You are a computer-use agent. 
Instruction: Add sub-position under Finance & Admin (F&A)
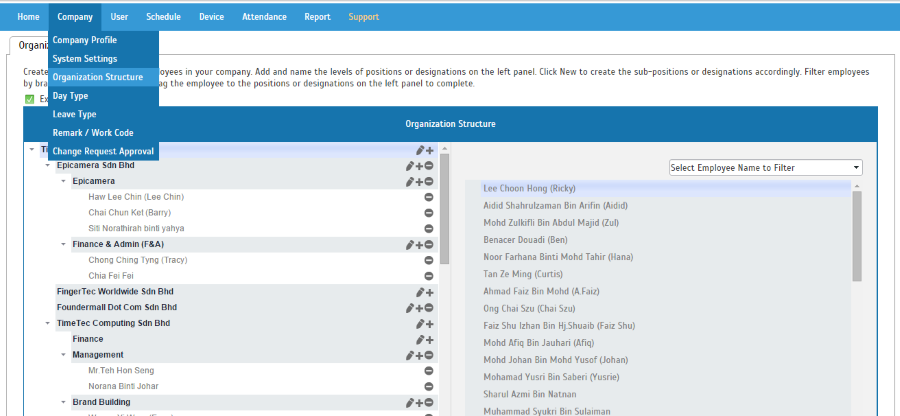420,245
